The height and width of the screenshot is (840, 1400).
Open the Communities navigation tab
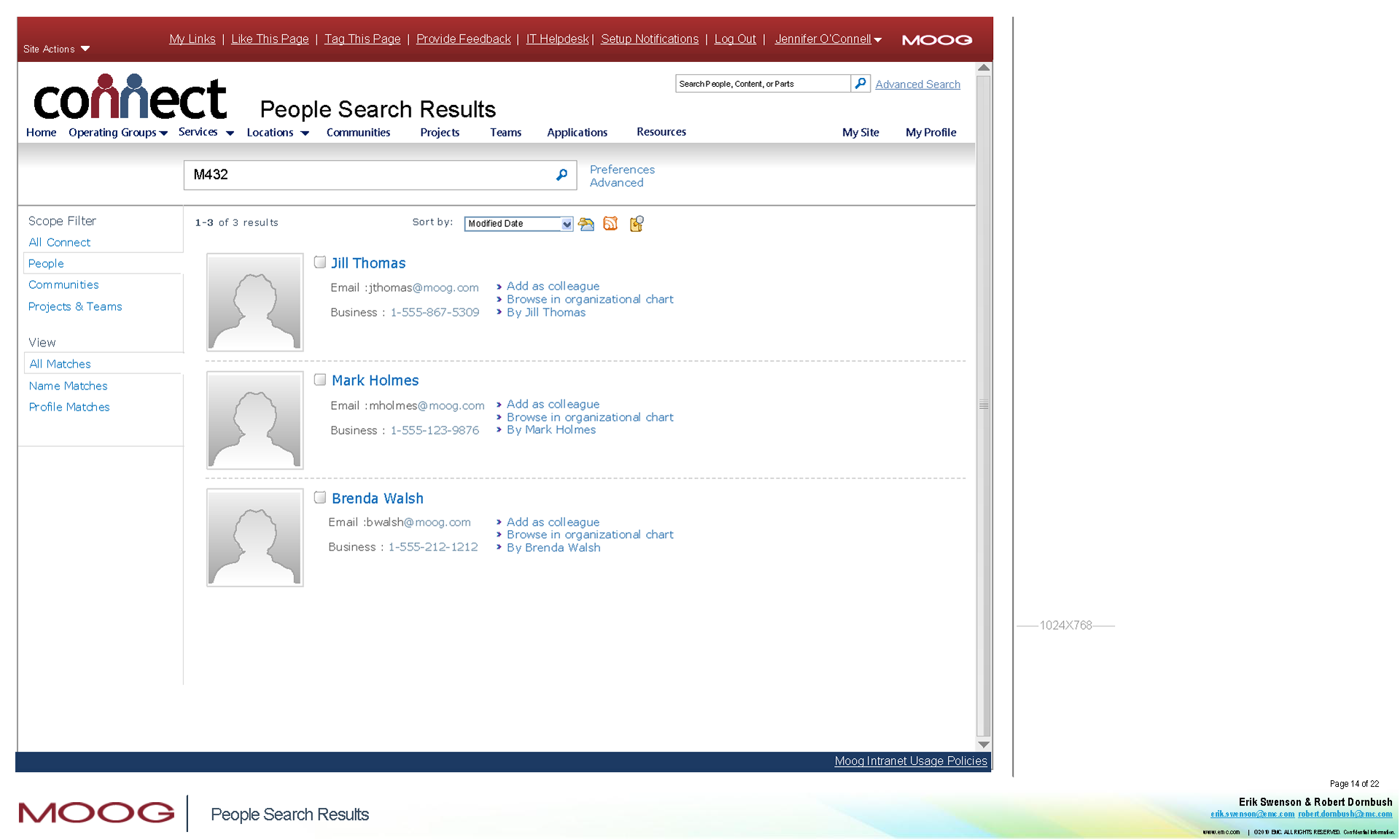click(358, 133)
